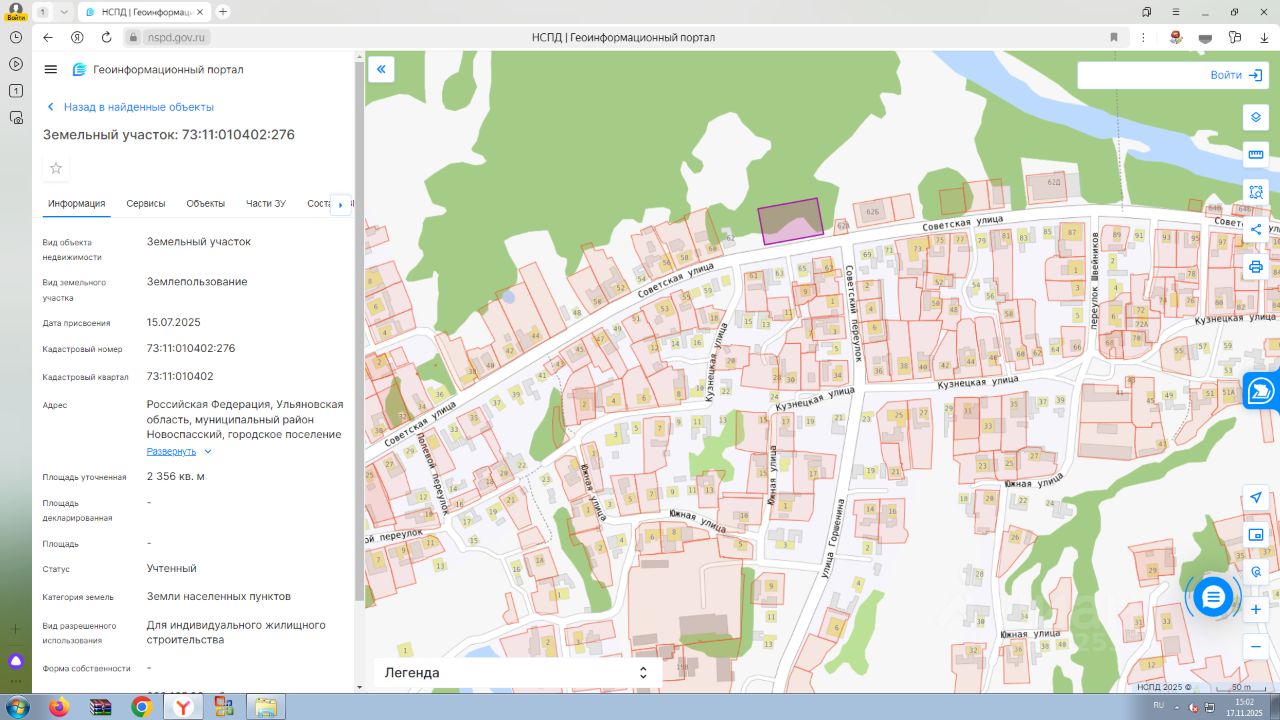Locate my position with arrow icon

tap(1256, 498)
